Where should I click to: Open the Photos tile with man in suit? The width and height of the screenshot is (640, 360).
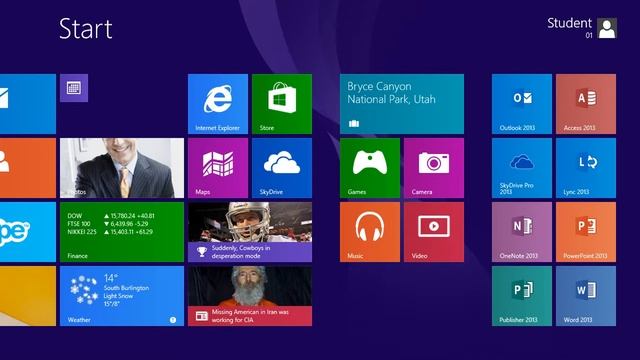(x=122, y=168)
